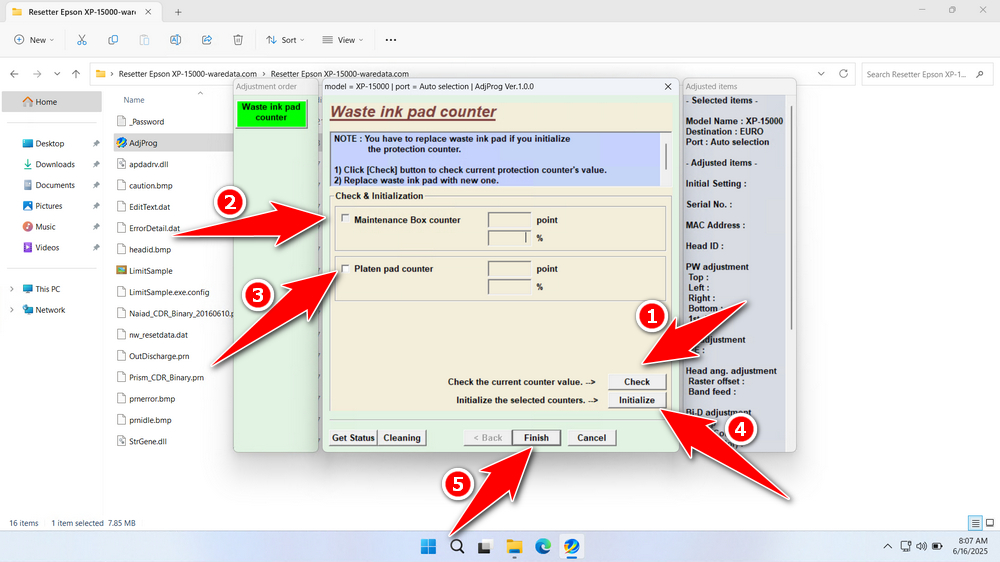Open Task View on taskbar
1000x562 pixels.
click(x=485, y=547)
